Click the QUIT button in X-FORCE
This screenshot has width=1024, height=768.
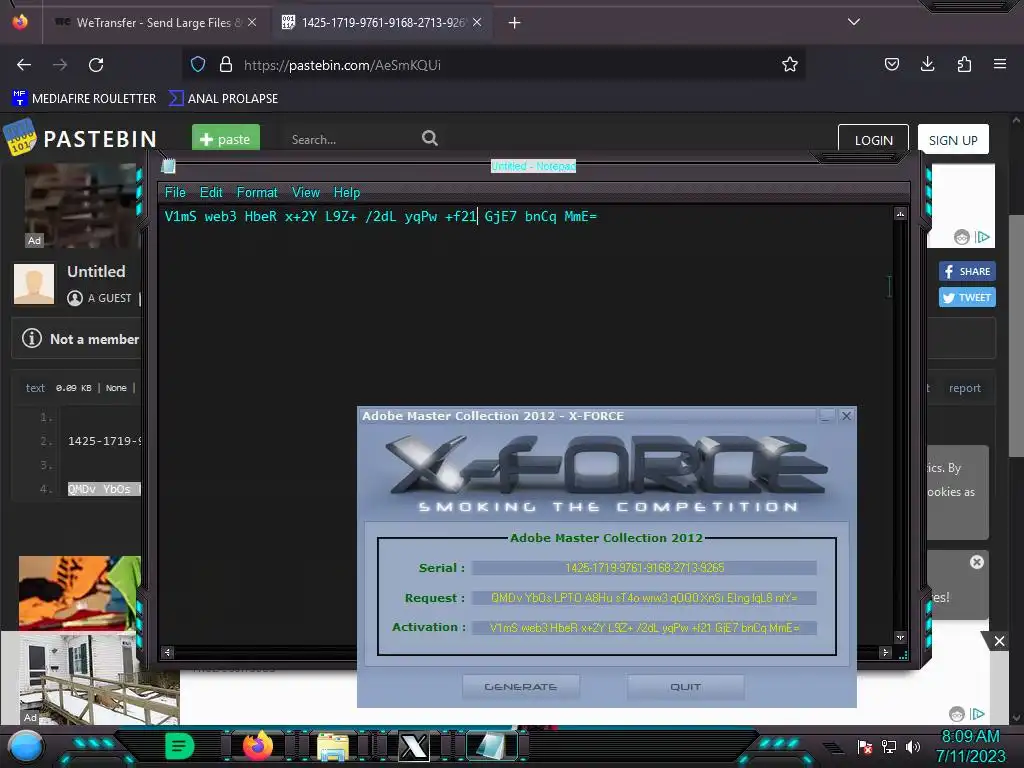685,687
